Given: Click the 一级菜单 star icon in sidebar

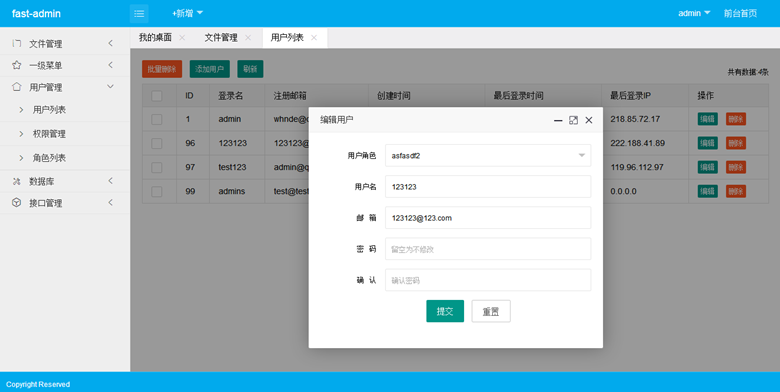Looking at the screenshot, I should point(16,65).
